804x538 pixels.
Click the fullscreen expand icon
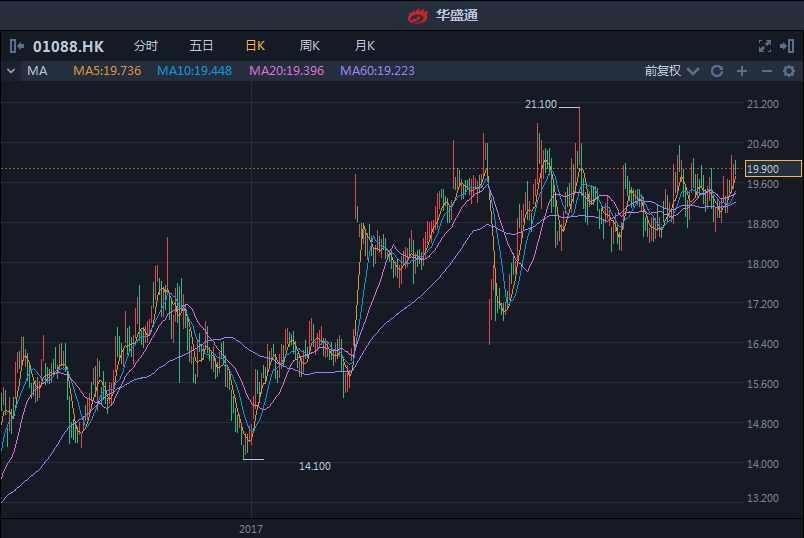tap(765, 46)
